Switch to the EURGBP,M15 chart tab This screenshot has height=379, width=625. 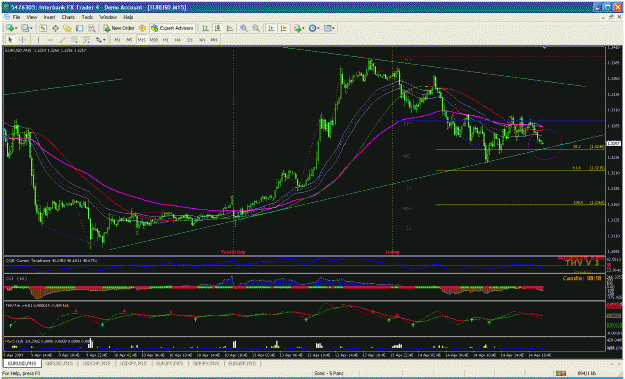[x=243, y=363]
